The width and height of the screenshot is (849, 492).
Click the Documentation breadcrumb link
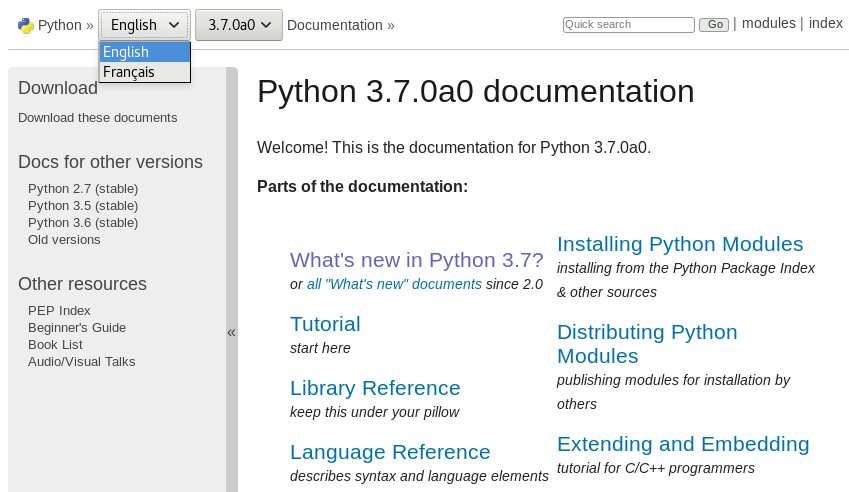tap(335, 25)
